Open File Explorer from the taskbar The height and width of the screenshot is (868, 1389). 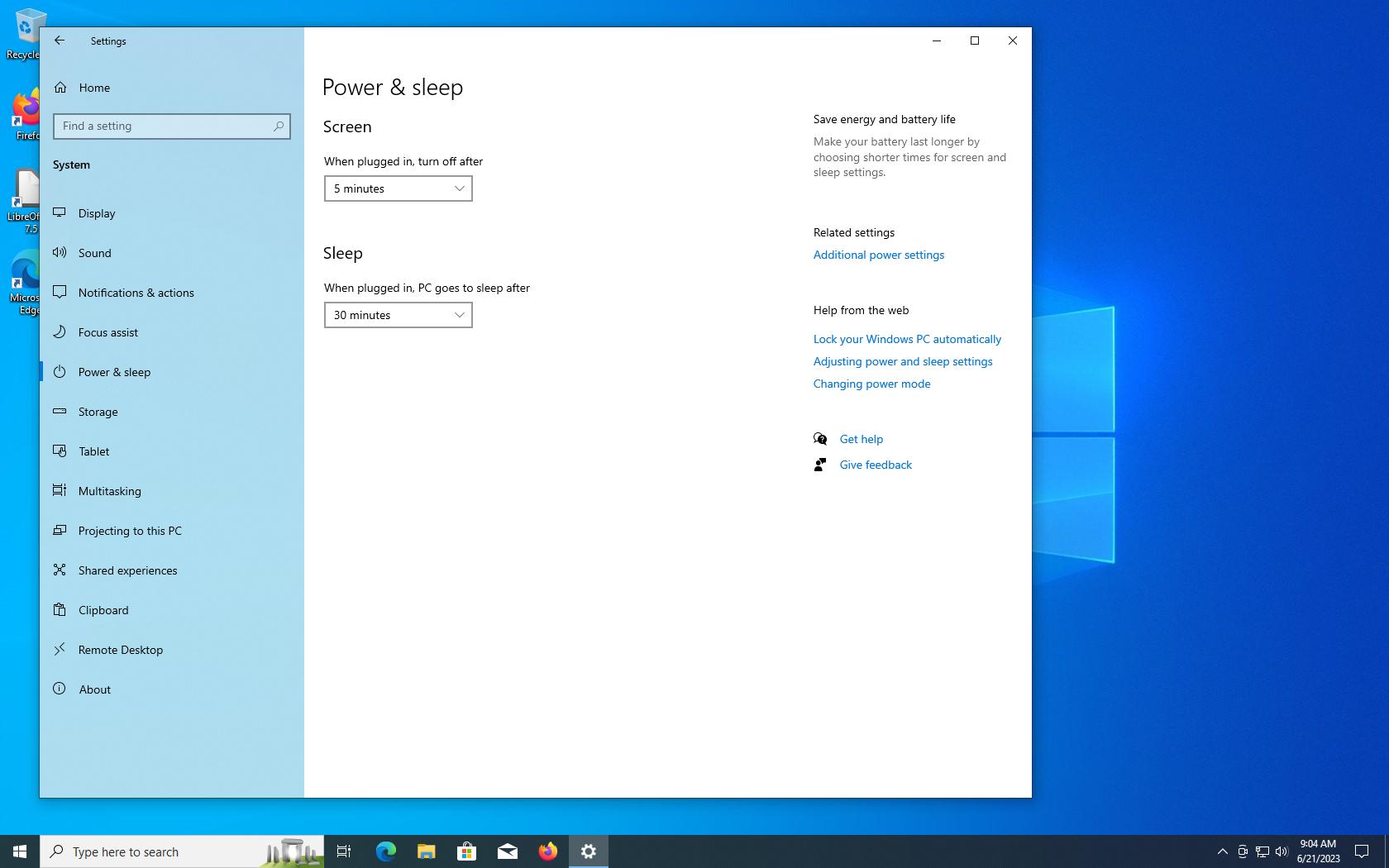(x=426, y=851)
